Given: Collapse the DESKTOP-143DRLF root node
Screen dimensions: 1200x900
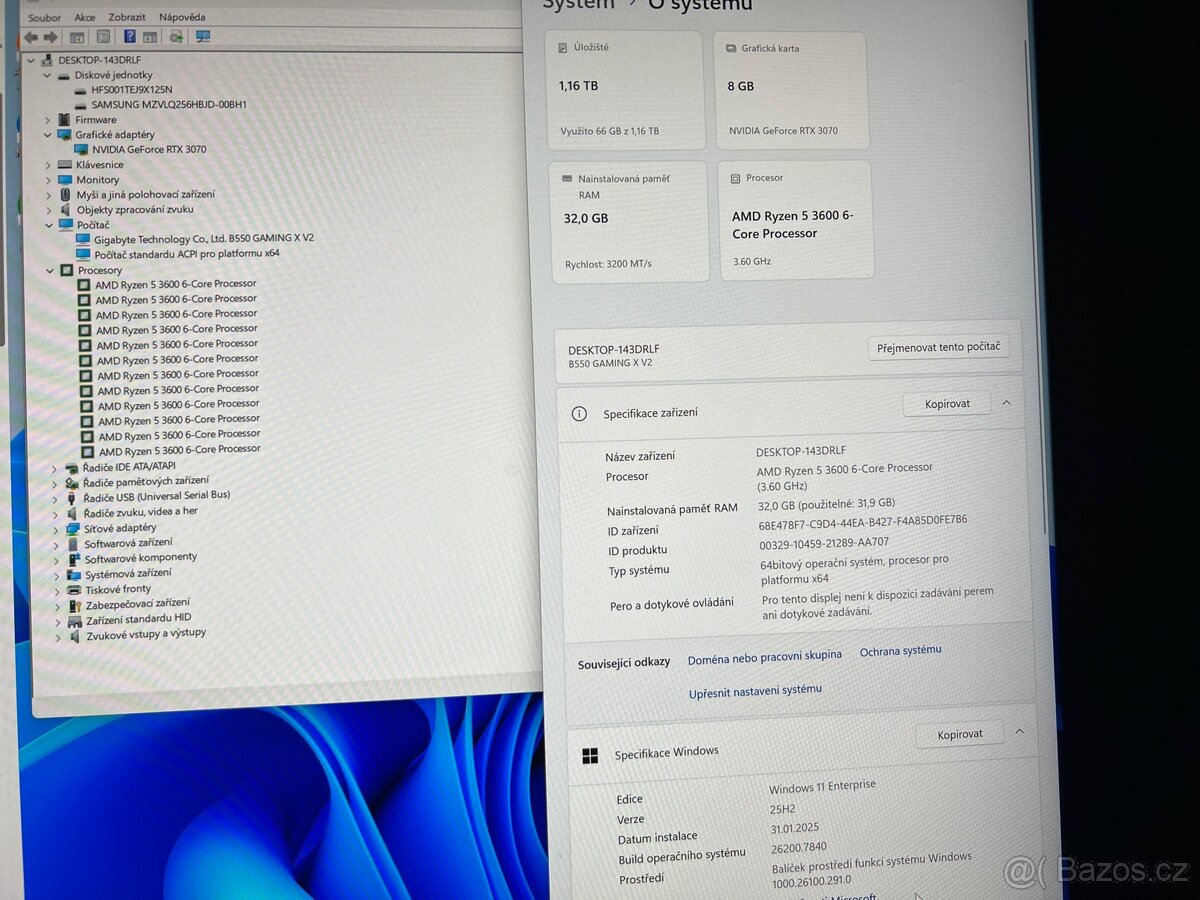Looking at the screenshot, I should tap(31, 60).
